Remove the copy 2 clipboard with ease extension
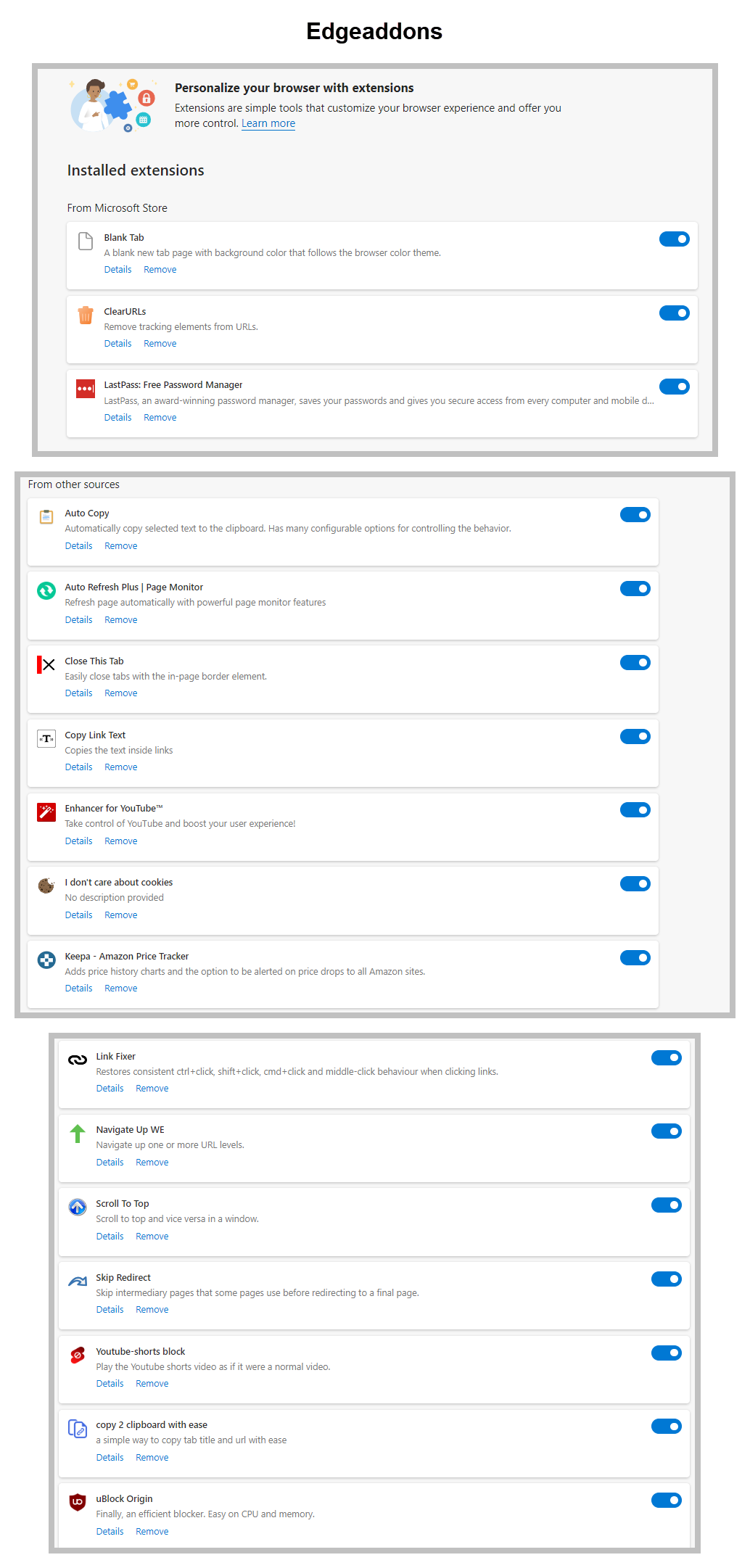 tap(152, 1457)
